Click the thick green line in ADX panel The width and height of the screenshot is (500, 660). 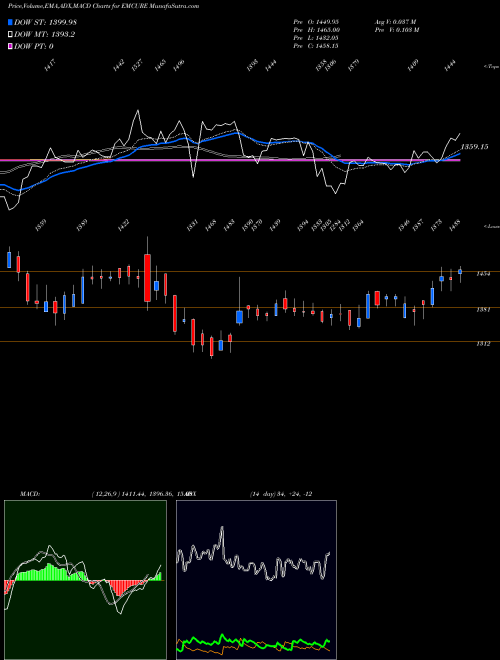[253, 643]
